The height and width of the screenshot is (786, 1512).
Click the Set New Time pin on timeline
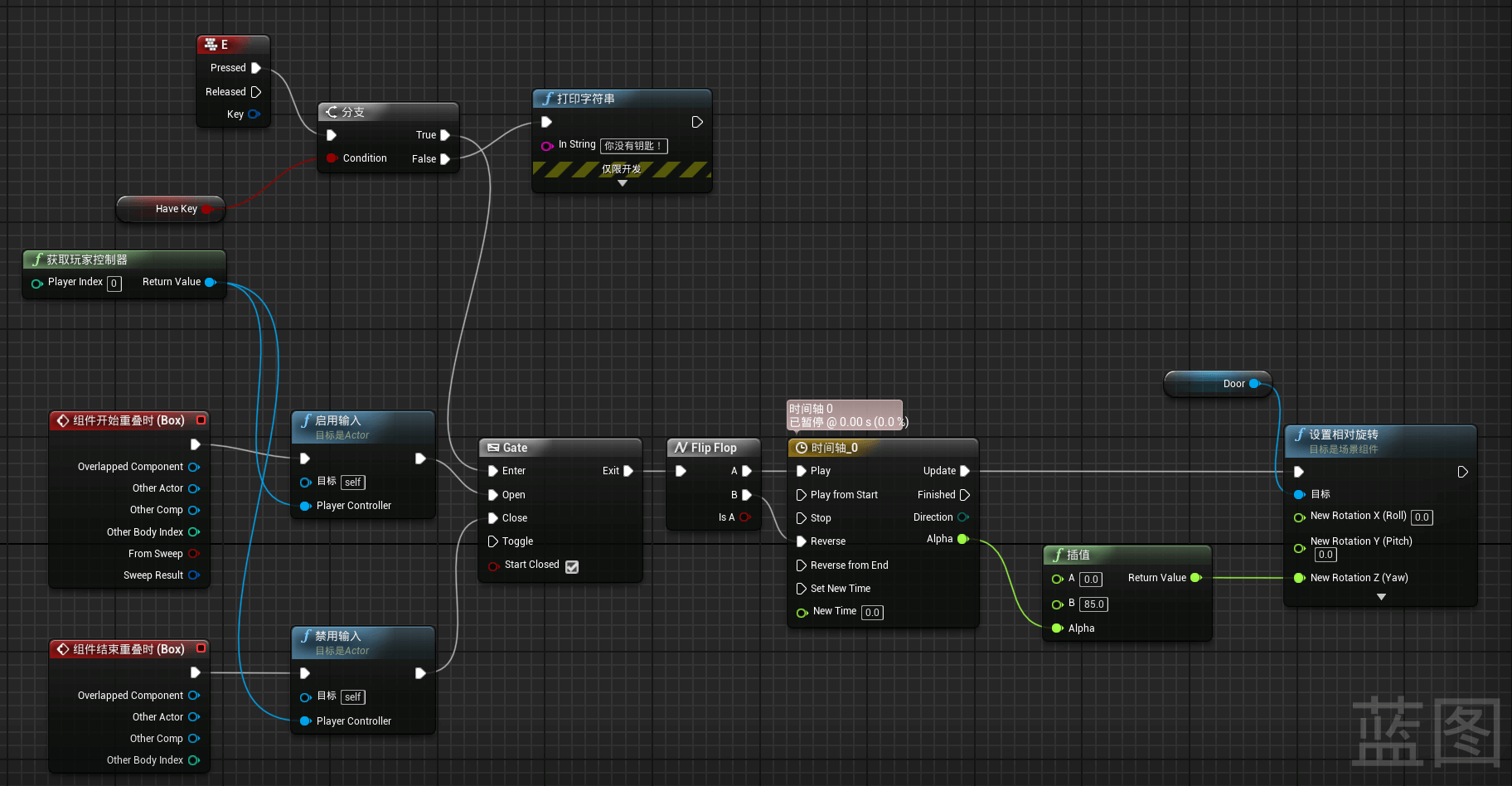click(x=802, y=589)
